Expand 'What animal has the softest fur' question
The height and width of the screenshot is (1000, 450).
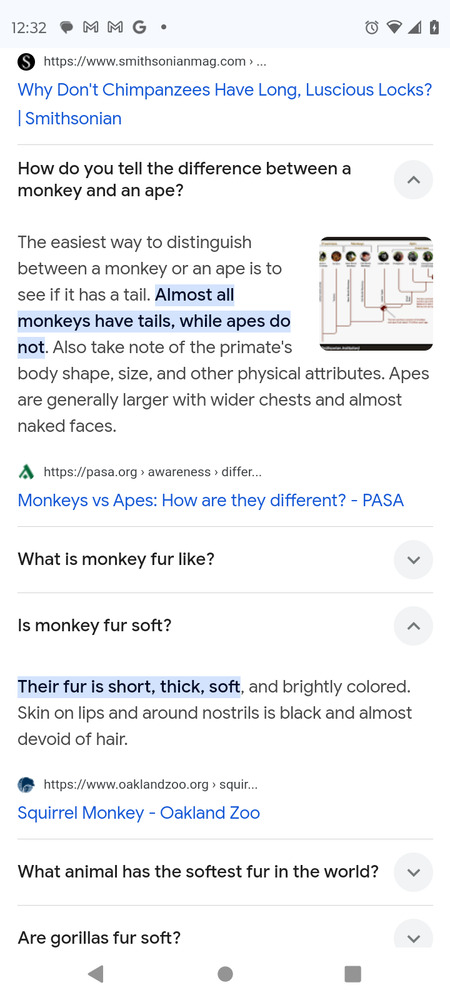413,872
